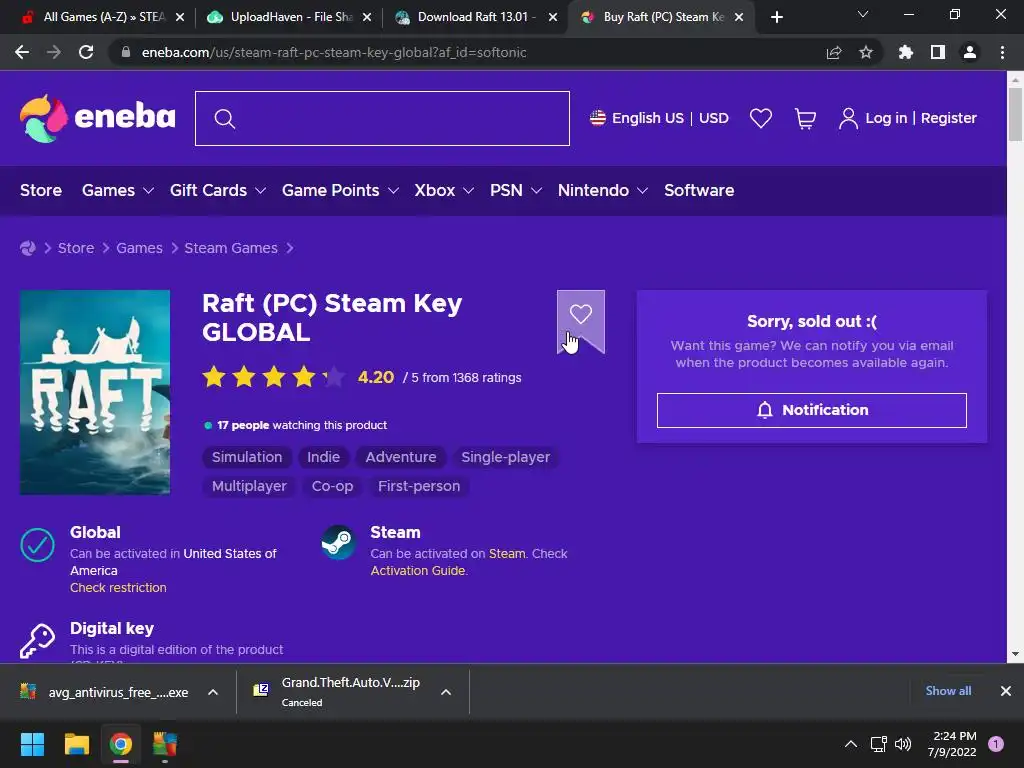Open the Software menu item
The image size is (1024, 768).
tap(699, 190)
